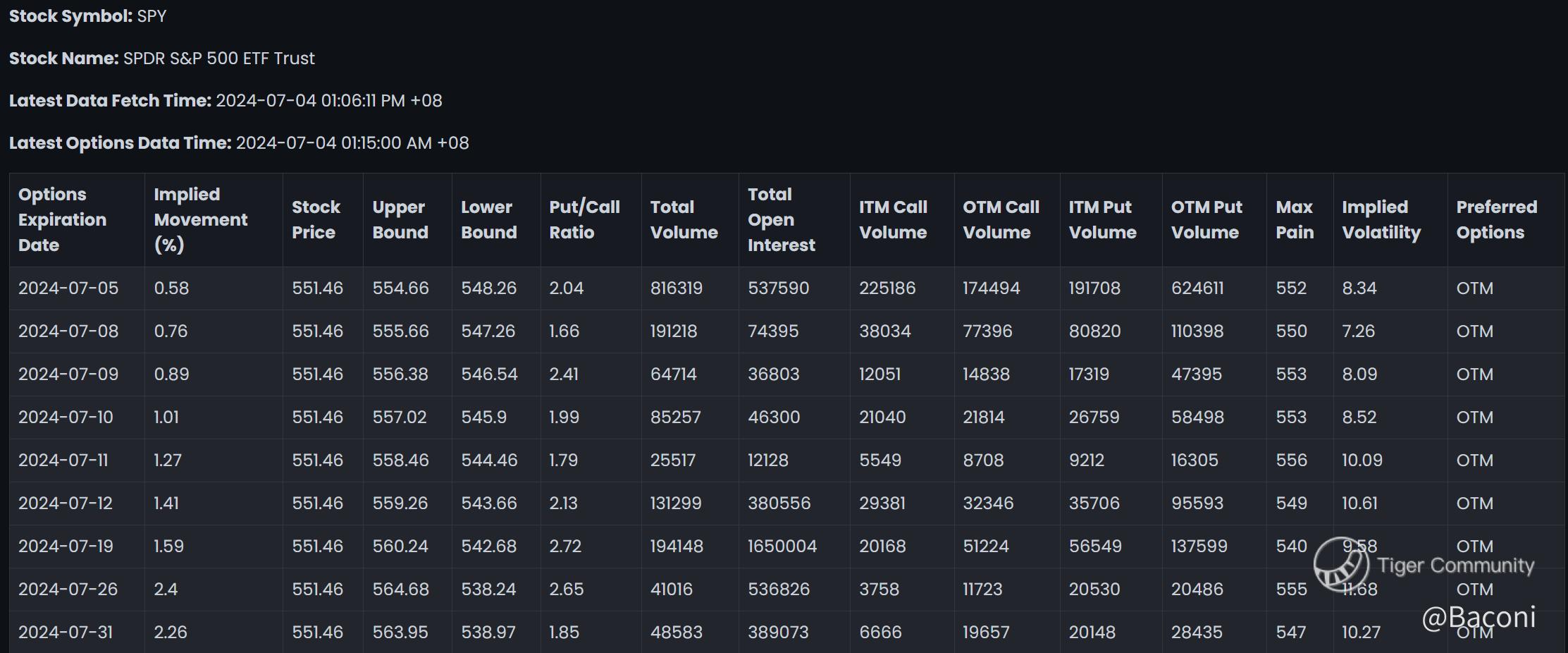Click the Tiger Community logo icon
This screenshot has width=1568, height=653.
1340,564
